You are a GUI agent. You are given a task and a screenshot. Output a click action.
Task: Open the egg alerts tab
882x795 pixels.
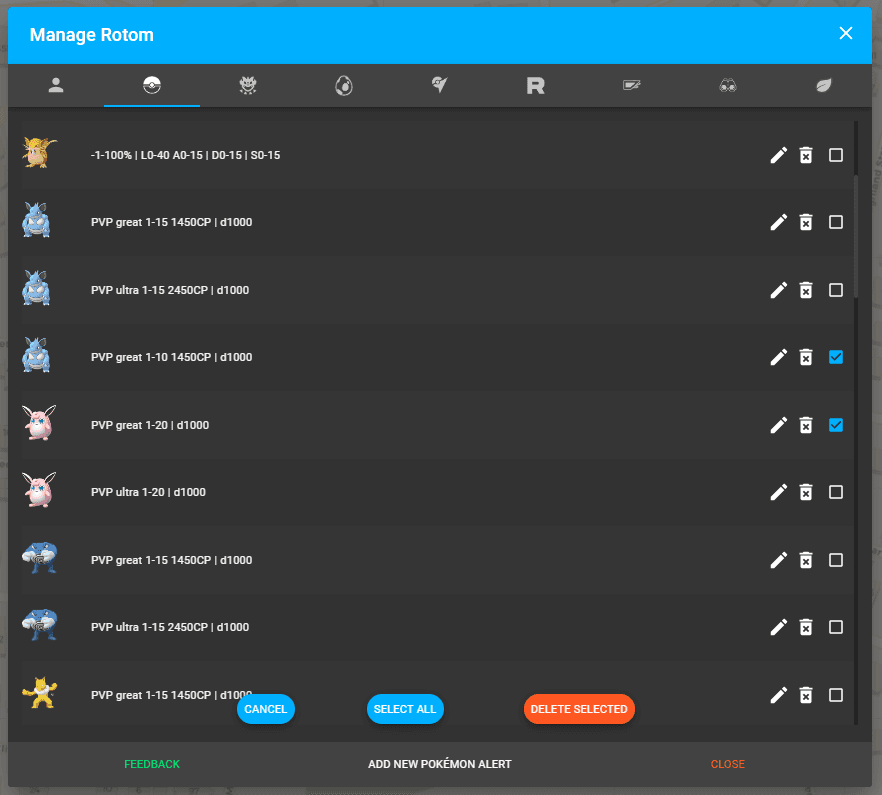(344, 86)
